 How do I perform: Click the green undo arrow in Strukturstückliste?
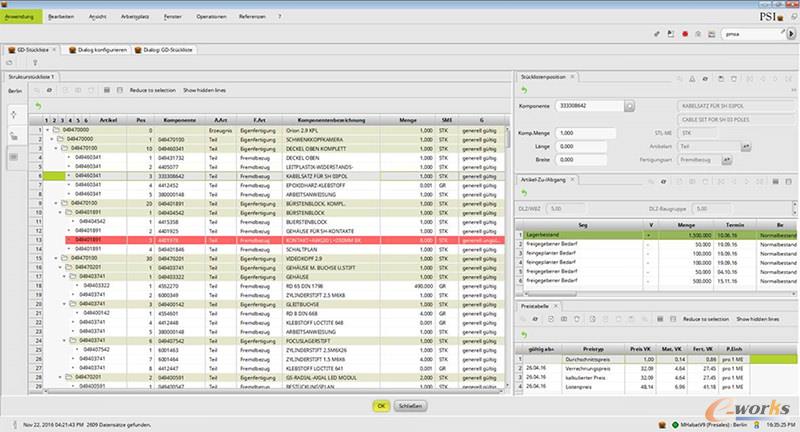tap(38, 105)
